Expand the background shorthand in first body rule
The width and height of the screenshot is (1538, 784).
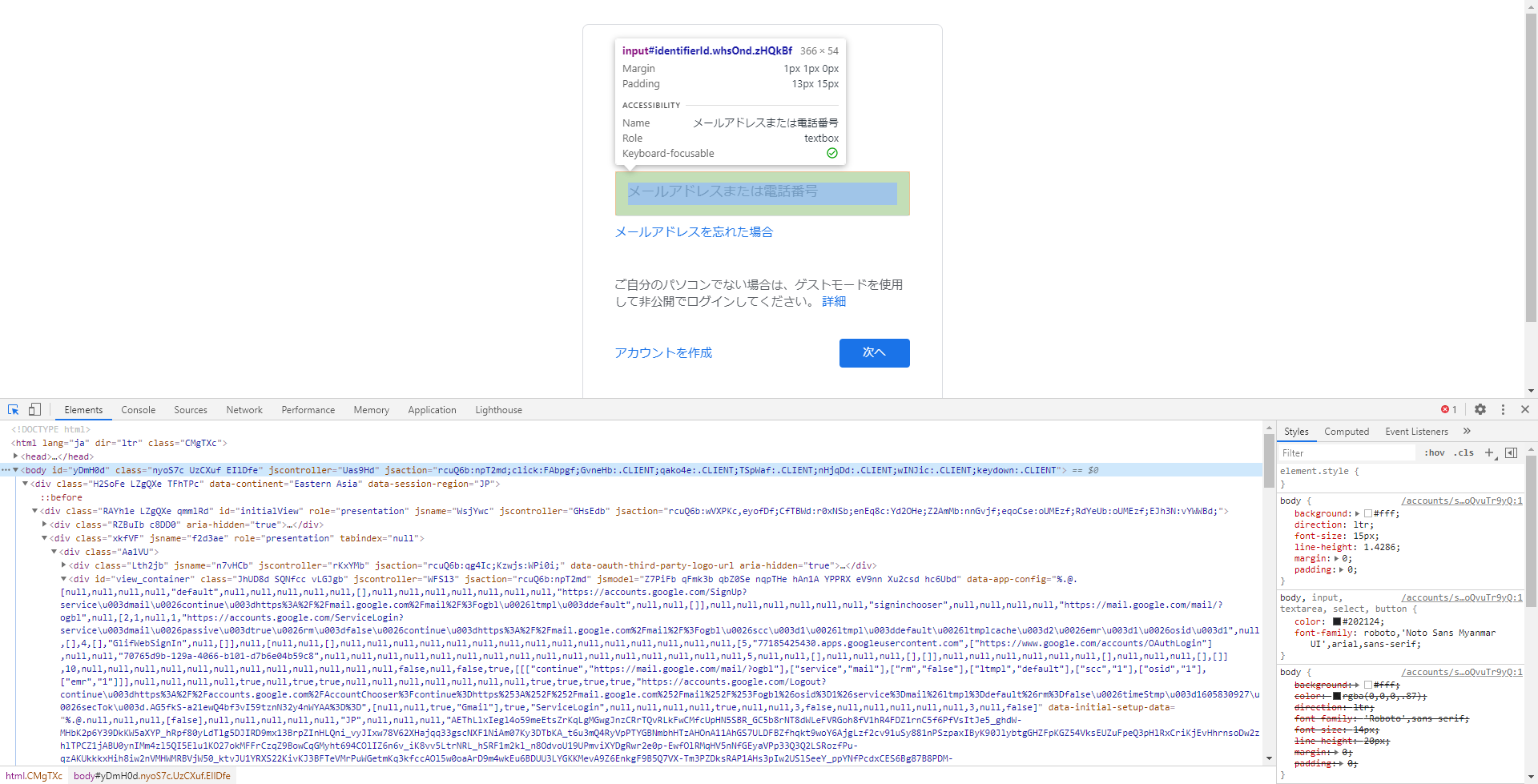[x=1357, y=513]
